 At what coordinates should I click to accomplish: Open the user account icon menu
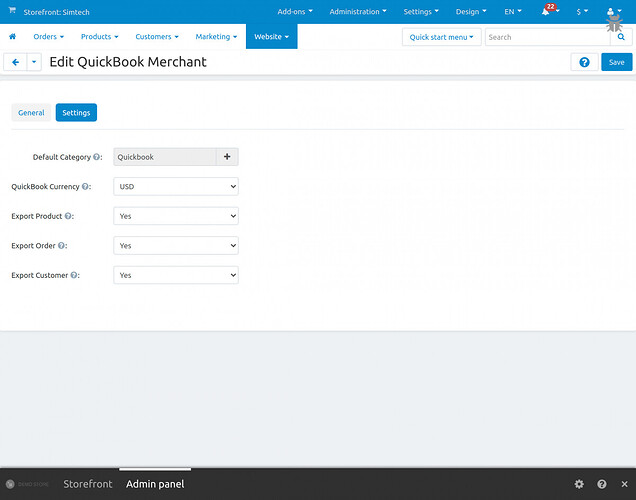613,12
